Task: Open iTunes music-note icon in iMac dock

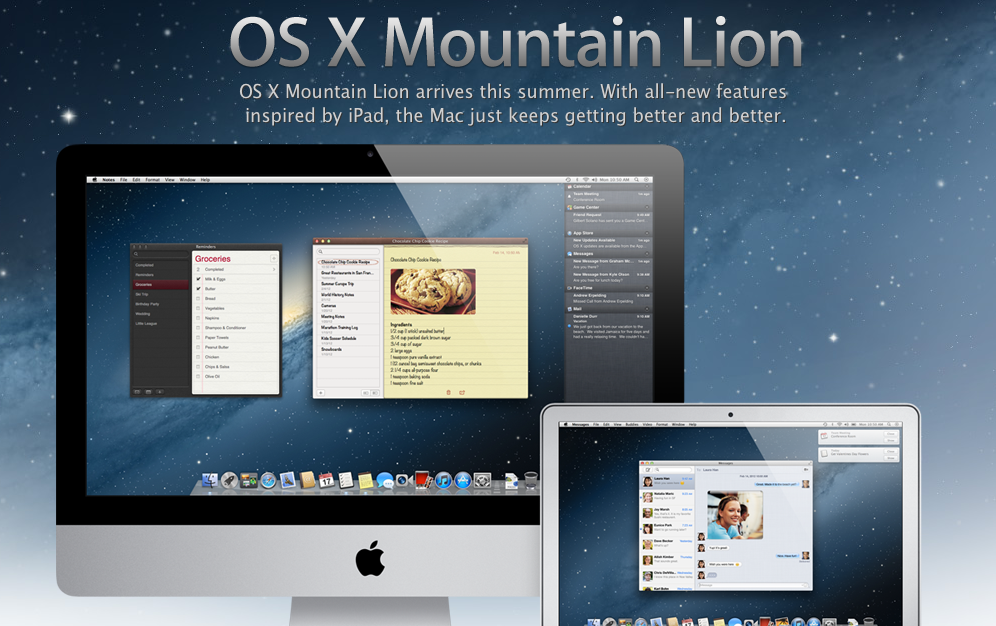Action: (x=443, y=481)
